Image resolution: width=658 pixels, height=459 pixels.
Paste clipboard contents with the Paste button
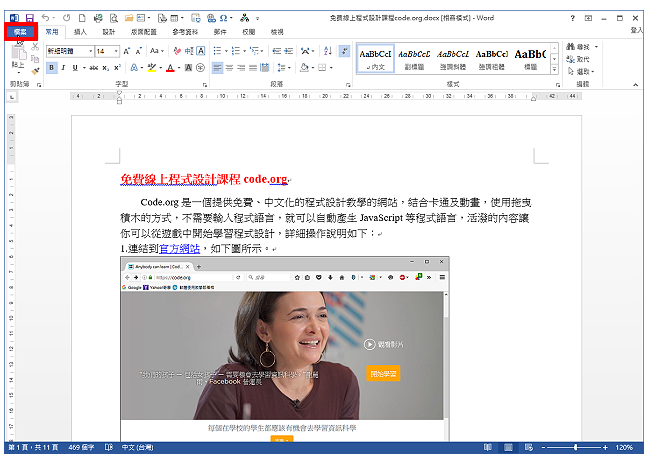[18, 57]
